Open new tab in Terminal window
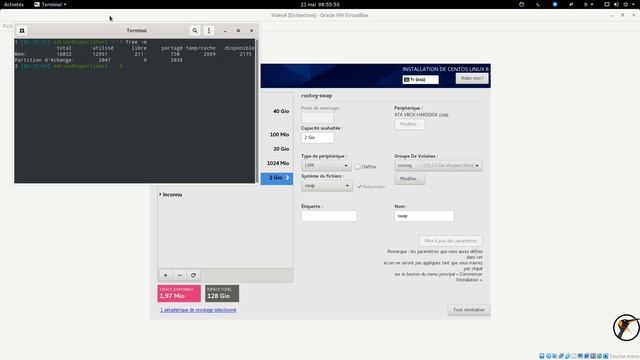The width and height of the screenshot is (640, 360). click(x=22, y=31)
